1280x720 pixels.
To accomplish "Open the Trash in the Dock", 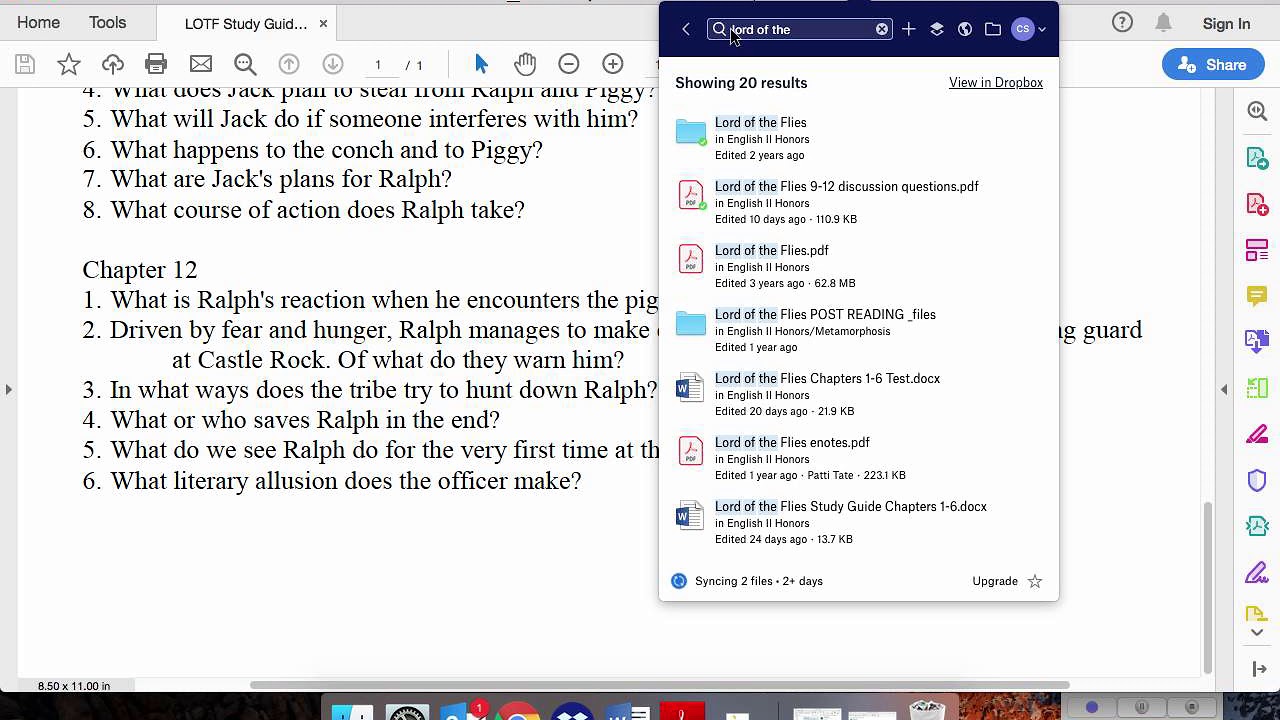I will 927,711.
